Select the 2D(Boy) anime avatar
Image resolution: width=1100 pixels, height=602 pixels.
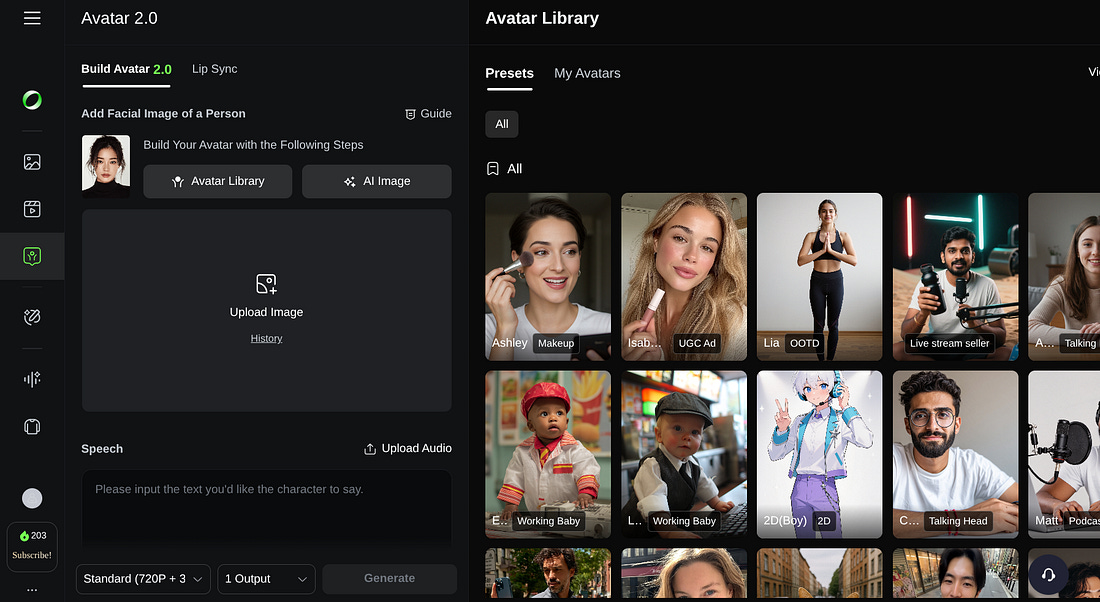click(x=819, y=455)
